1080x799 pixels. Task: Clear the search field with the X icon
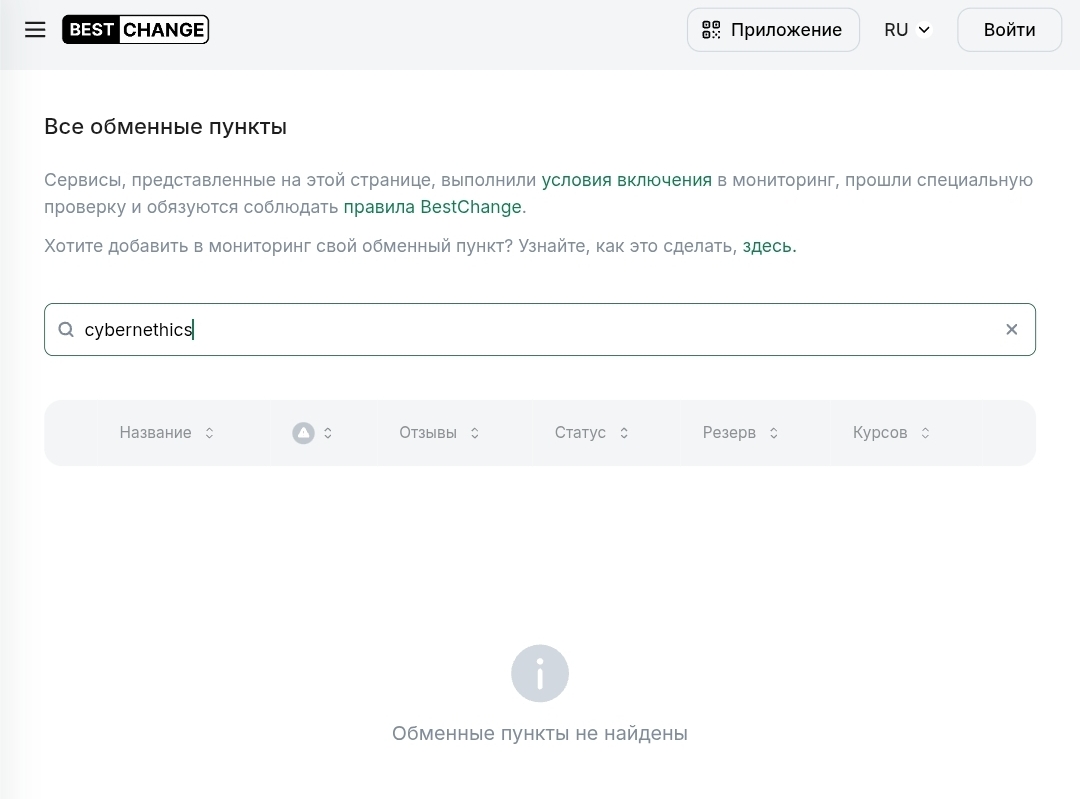coord(1011,329)
